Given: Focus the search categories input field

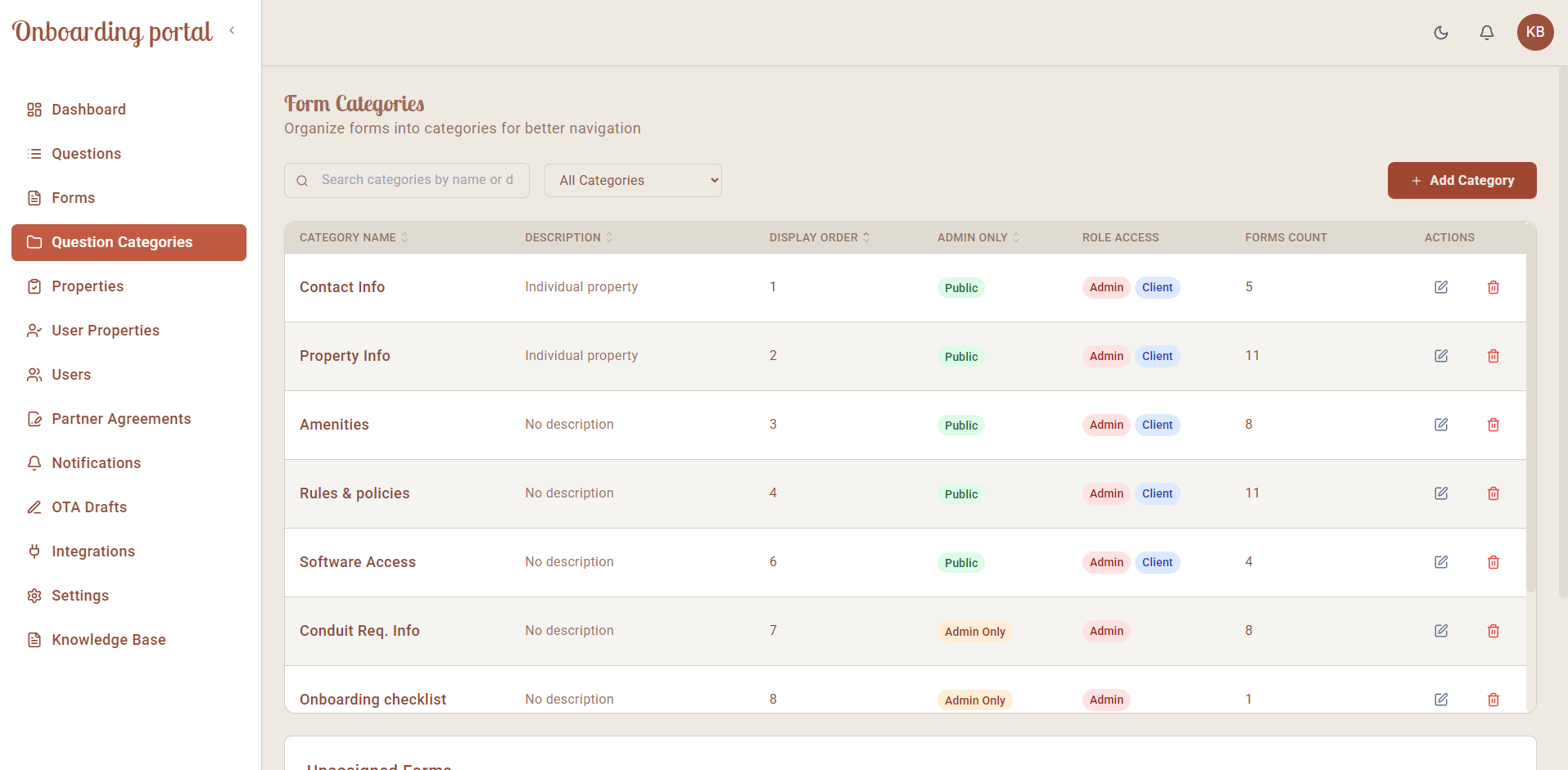Looking at the screenshot, I should [x=407, y=180].
